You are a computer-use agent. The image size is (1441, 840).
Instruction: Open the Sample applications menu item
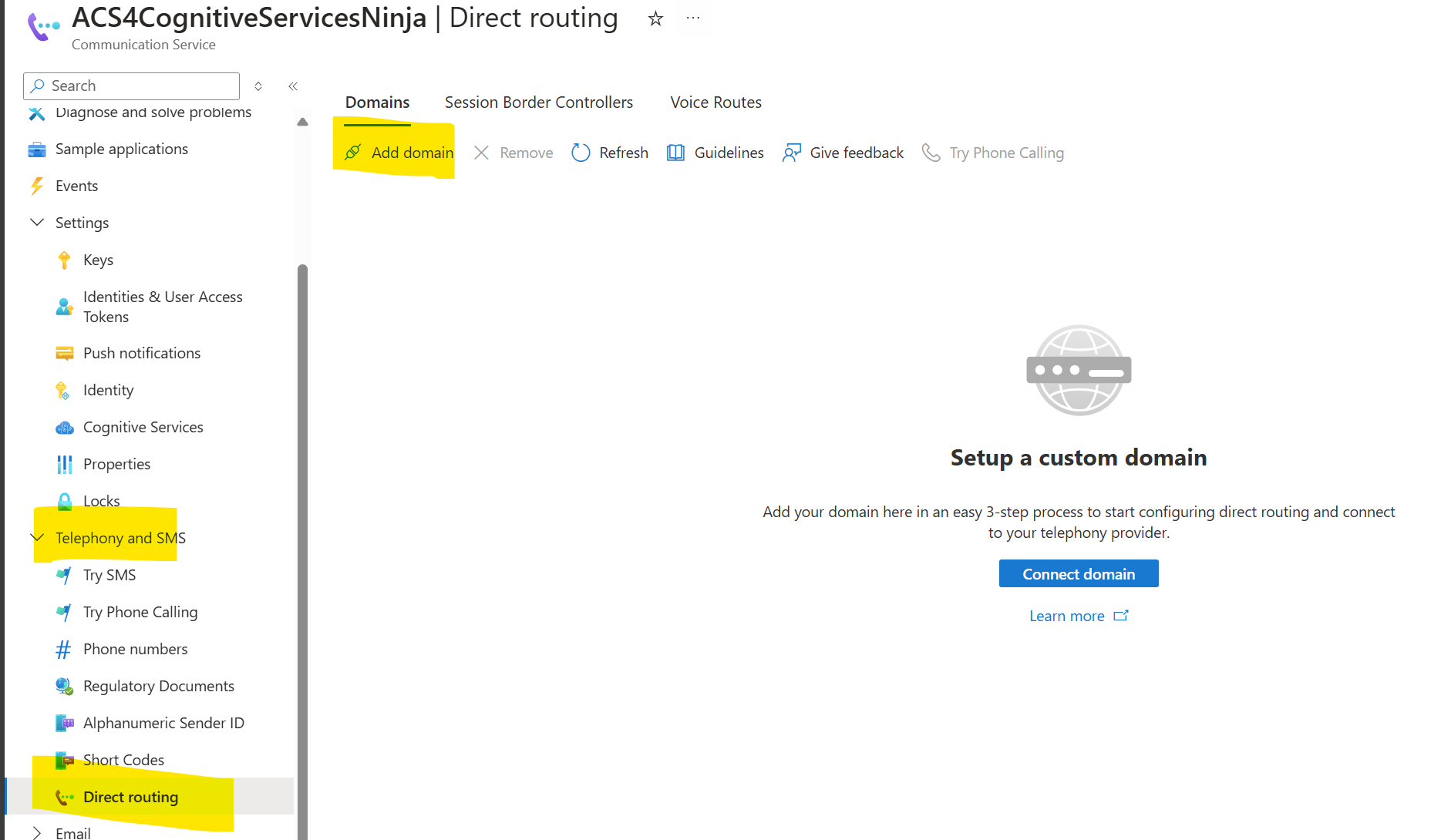pyautogui.click(x=122, y=150)
